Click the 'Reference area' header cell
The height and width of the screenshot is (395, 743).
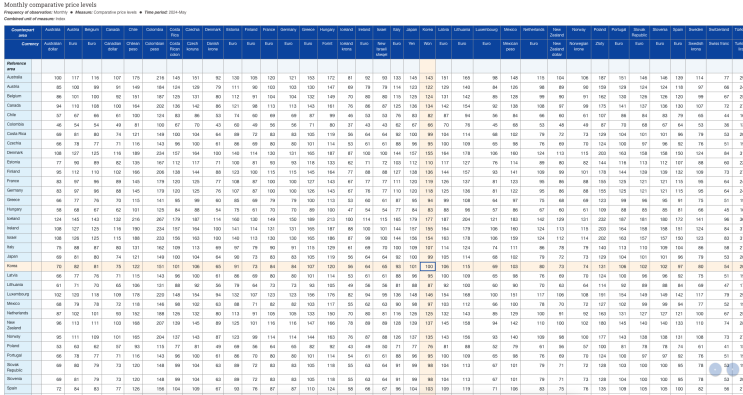18,66
